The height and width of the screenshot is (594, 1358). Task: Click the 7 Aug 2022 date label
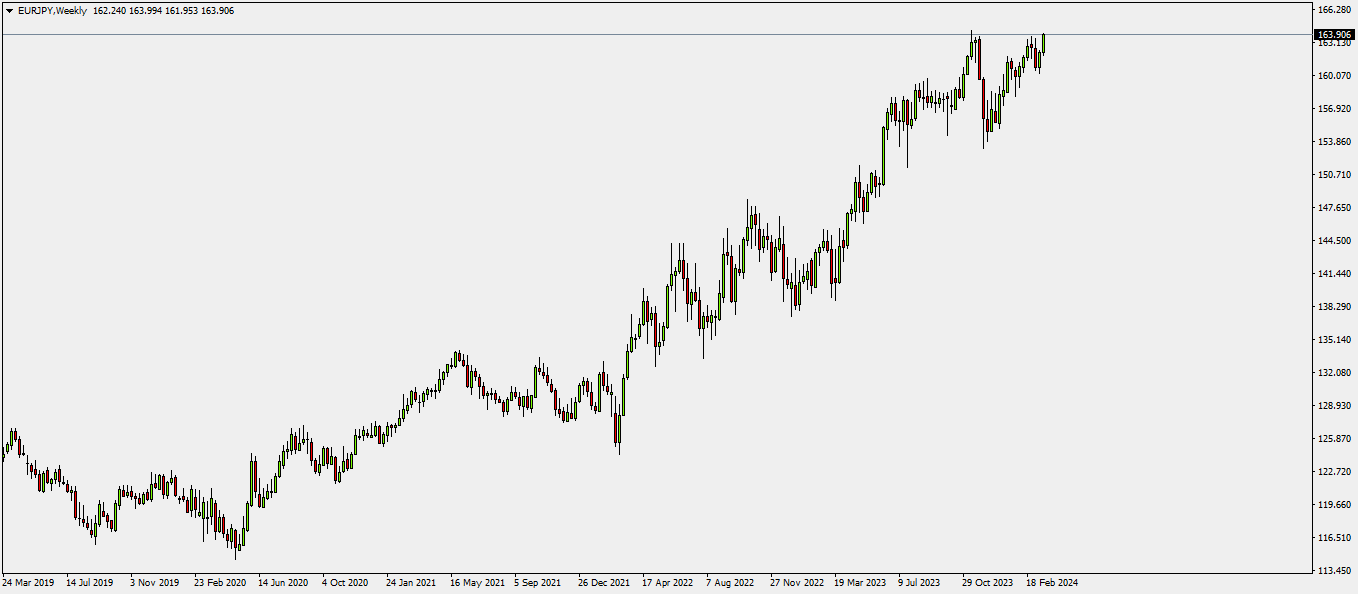730,582
